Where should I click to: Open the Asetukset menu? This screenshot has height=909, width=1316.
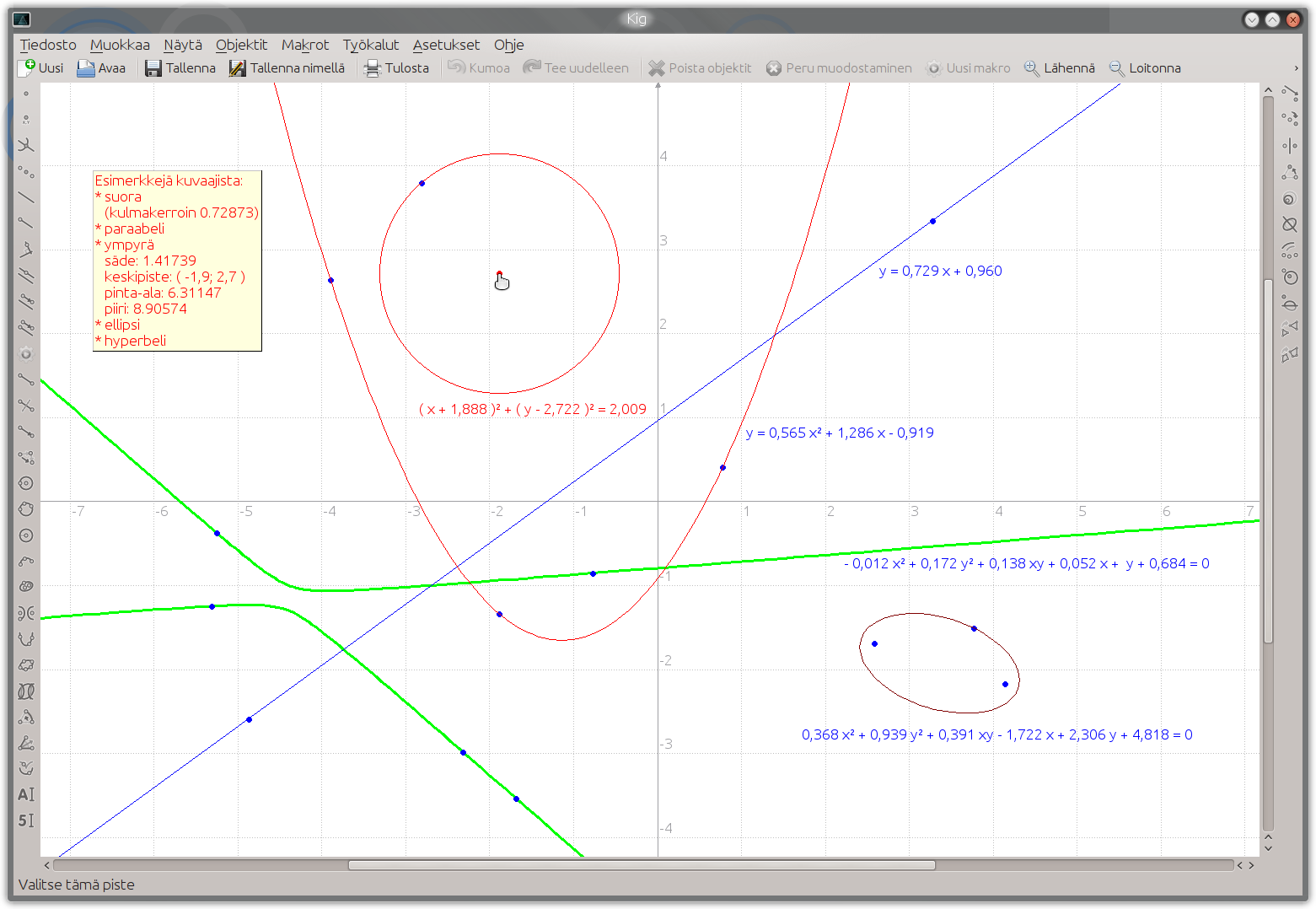[x=446, y=45]
